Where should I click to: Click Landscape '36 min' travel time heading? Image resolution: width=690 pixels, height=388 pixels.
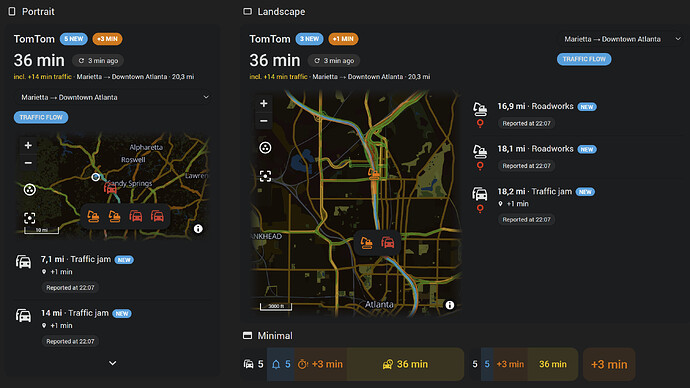pos(275,60)
